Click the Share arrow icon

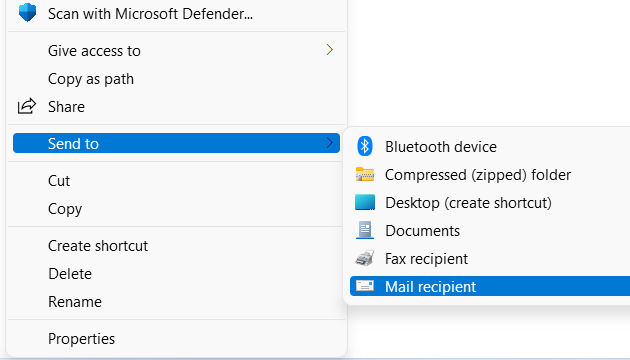tap(27, 106)
